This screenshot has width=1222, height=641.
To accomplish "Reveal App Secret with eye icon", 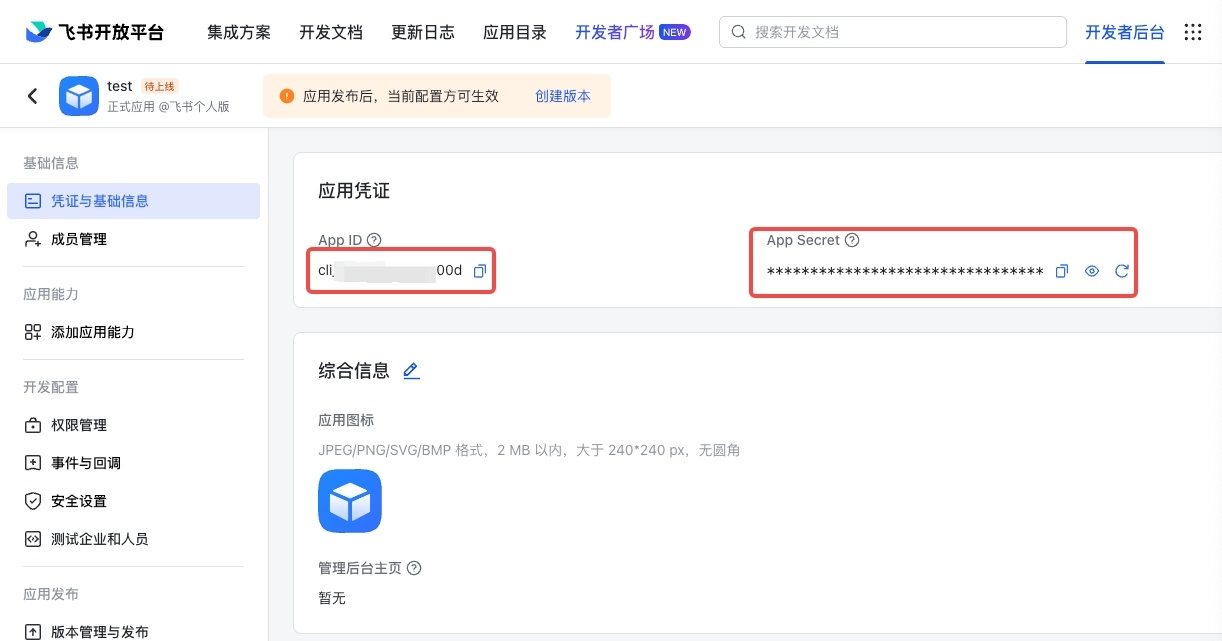I will point(1092,271).
